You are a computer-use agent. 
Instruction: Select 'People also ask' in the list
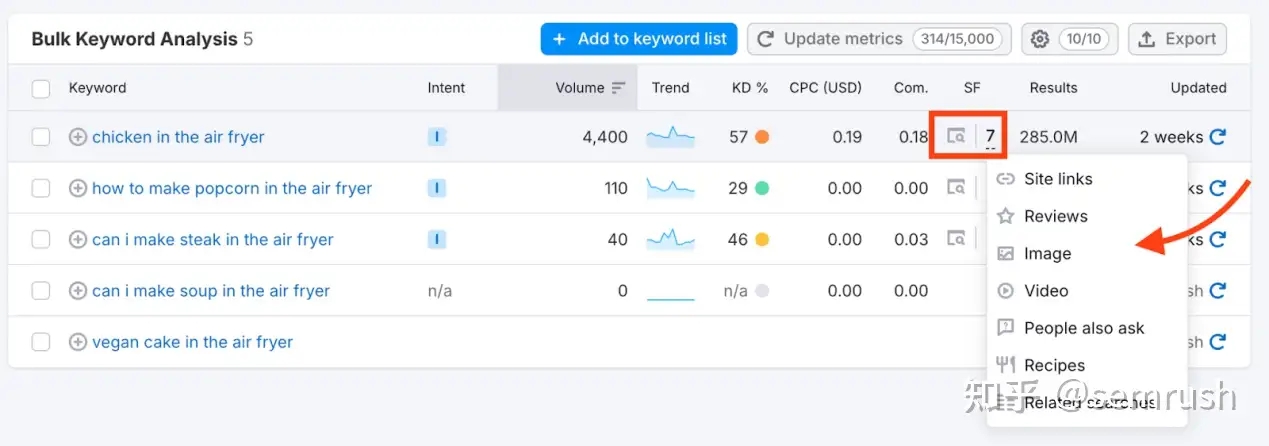pyautogui.click(x=1083, y=328)
